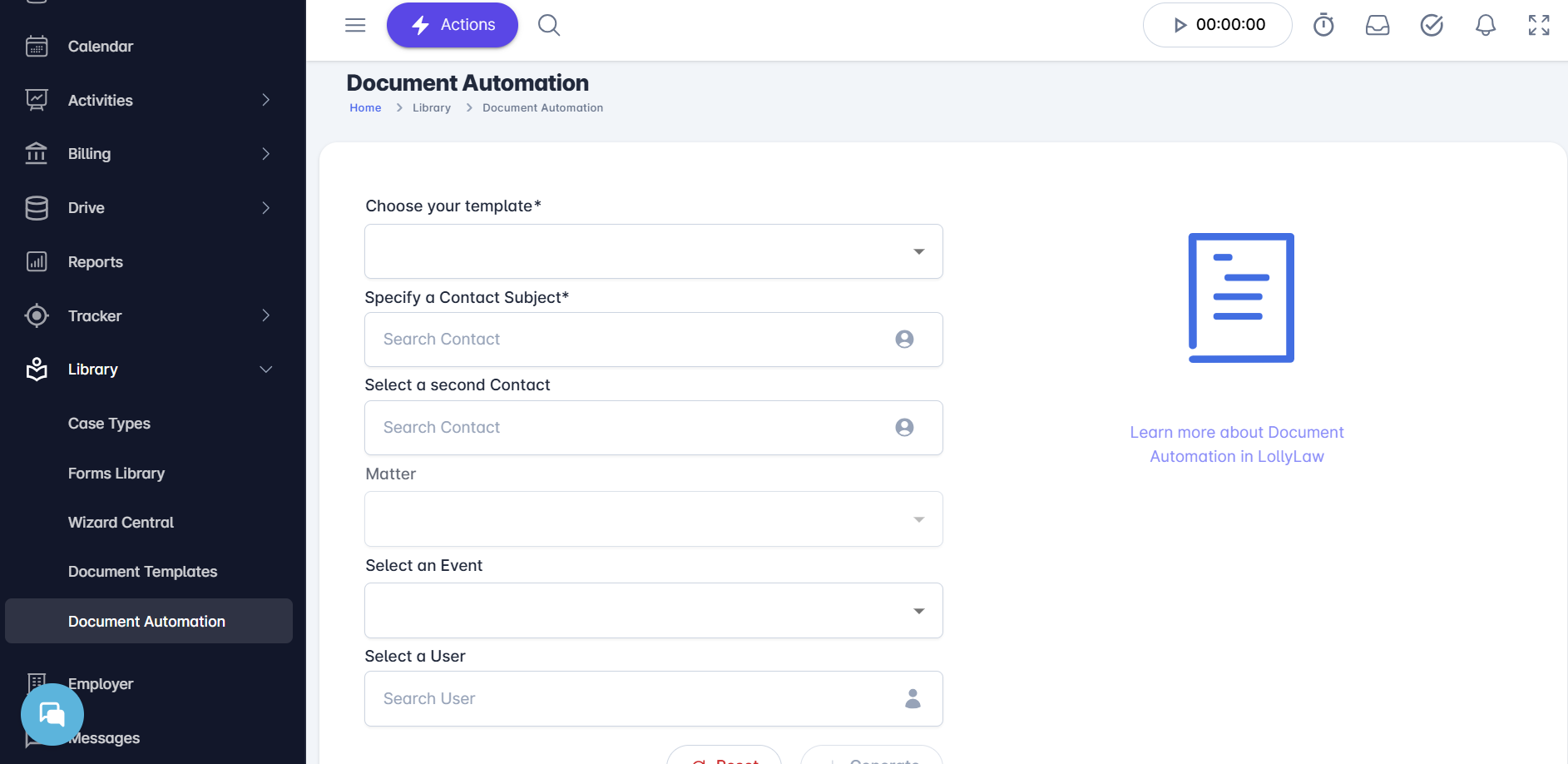Screen dimensions: 1568x764
Task: Click the Home breadcrumb link
Action: [365, 108]
